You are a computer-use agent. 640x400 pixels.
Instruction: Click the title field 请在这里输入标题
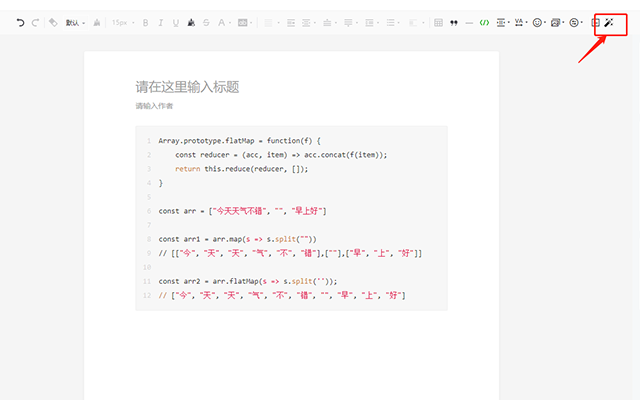click(x=187, y=87)
